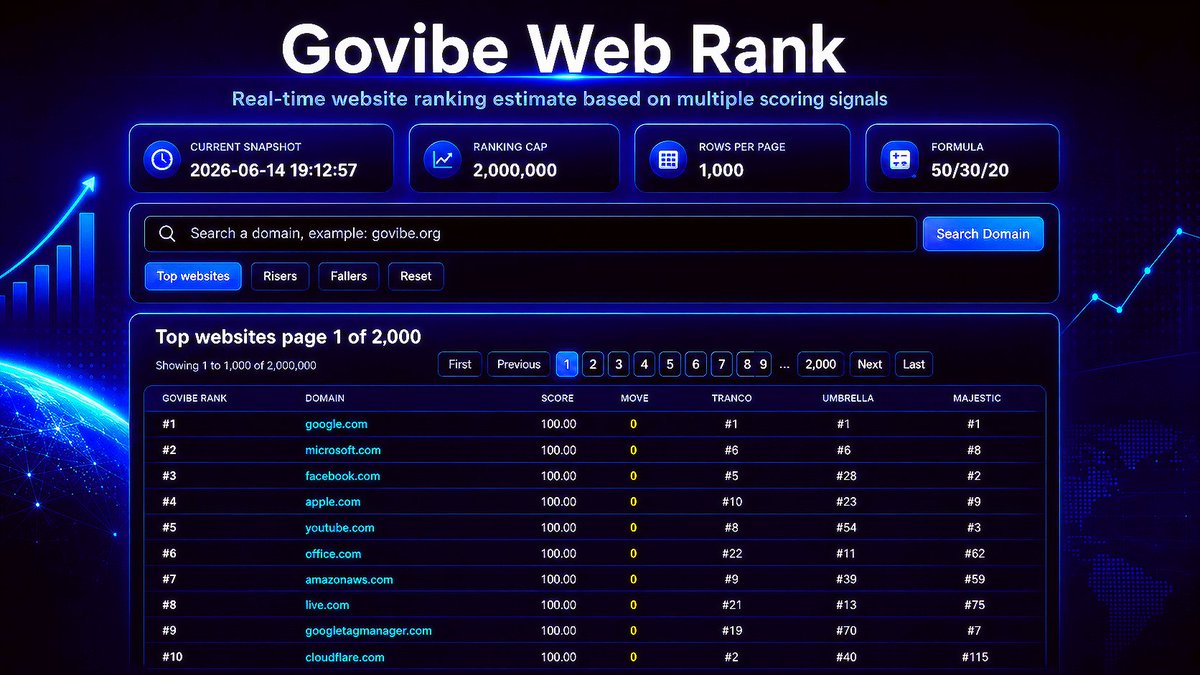Click the Search Domain button
The width and height of the screenshot is (1200, 675).
coord(983,234)
